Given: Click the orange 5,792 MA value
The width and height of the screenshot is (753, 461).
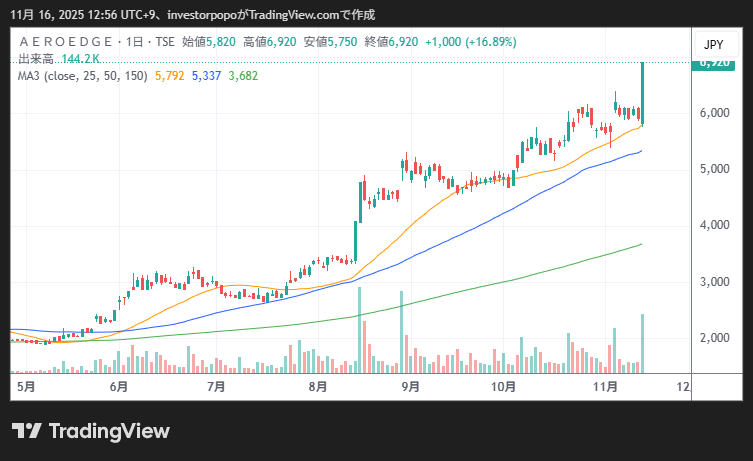Looking at the screenshot, I should (x=169, y=76).
